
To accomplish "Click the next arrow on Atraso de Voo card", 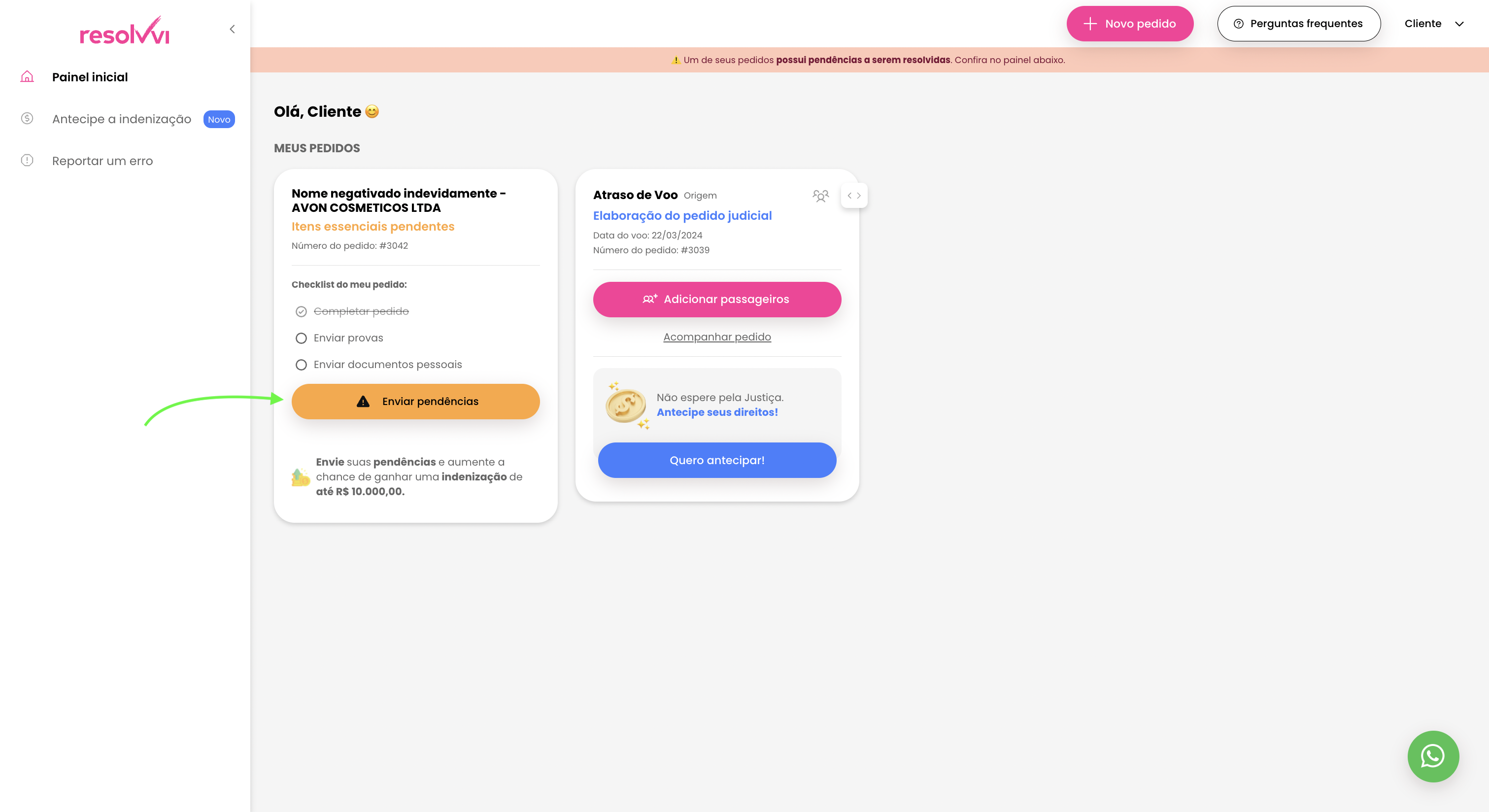I will point(859,196).
